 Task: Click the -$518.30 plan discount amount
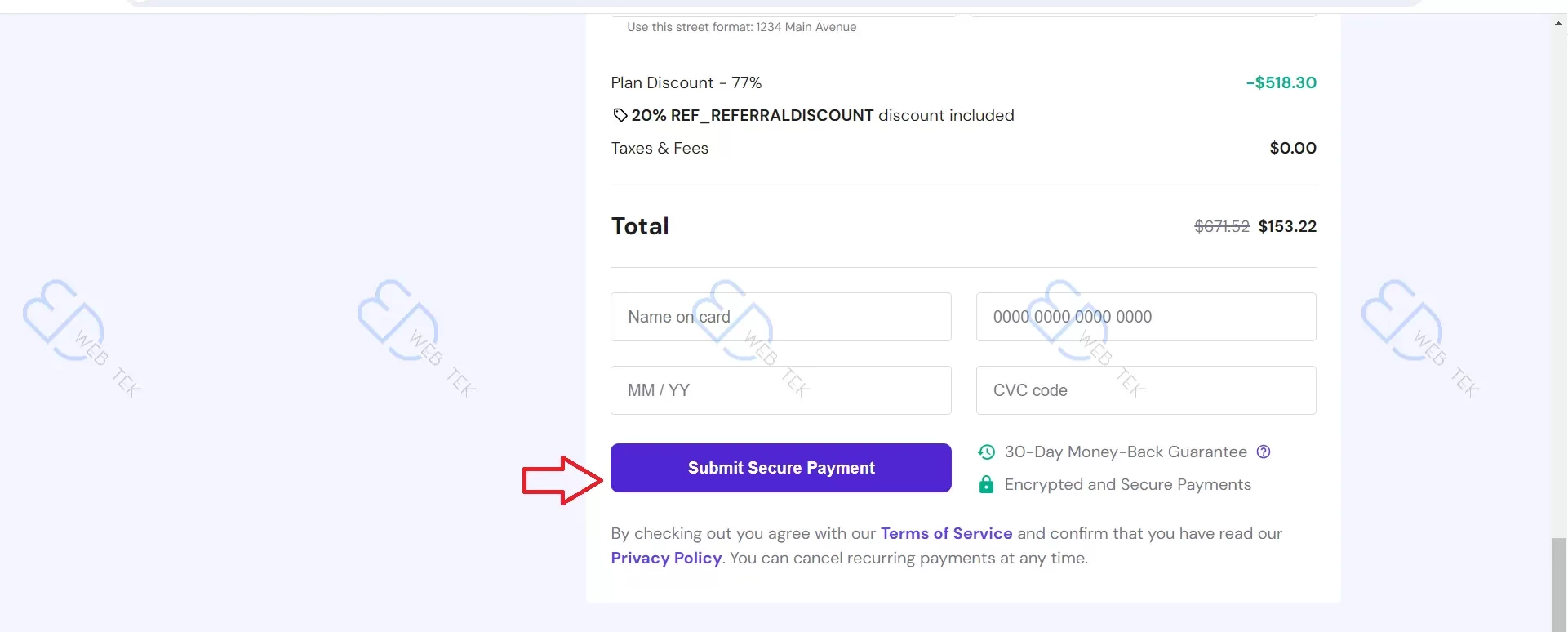[1281, 82]
